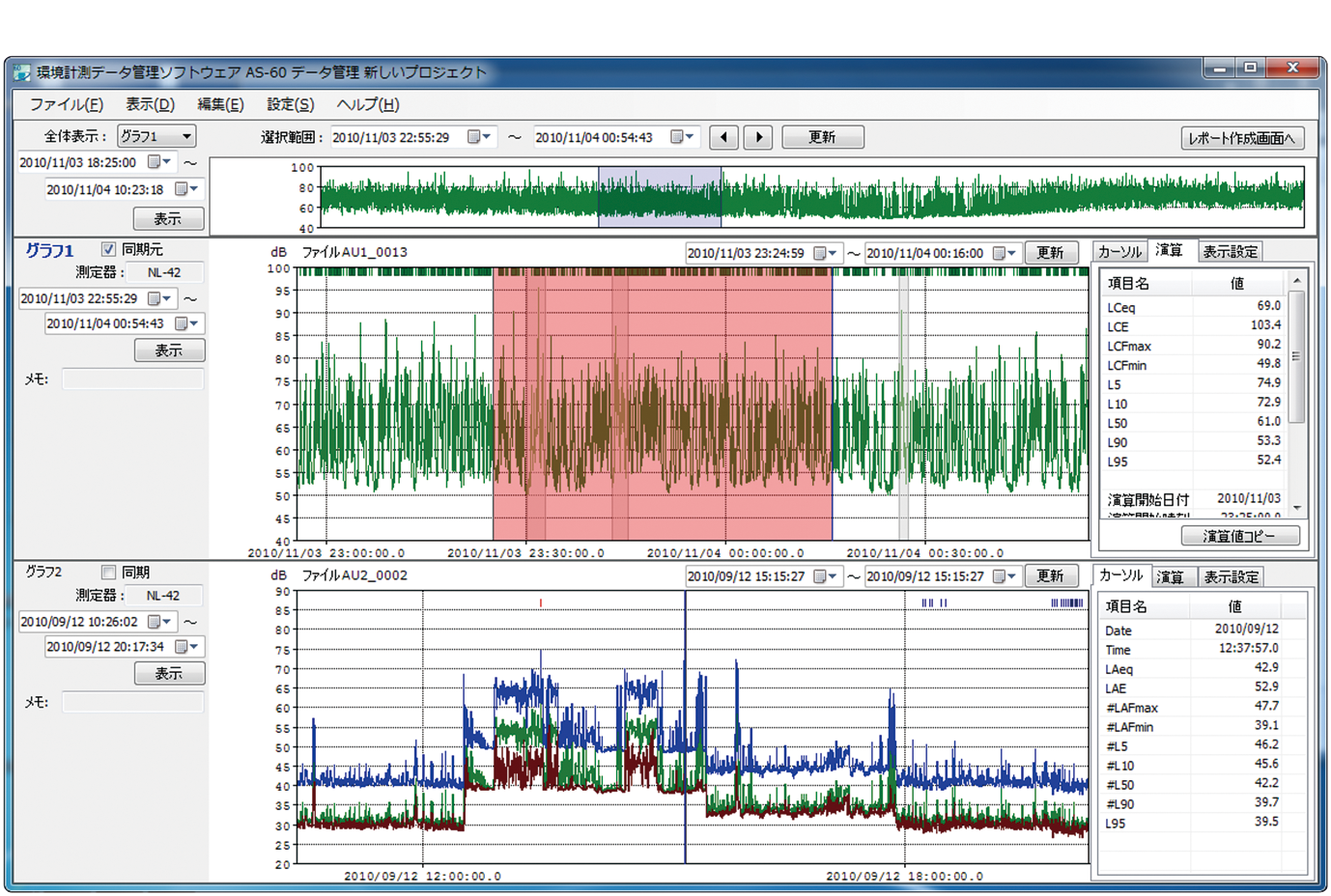Open calendar for グラフ2 end 2010/09/12 20:17:34
The image size is (1331, 896).
click(186, 647)
